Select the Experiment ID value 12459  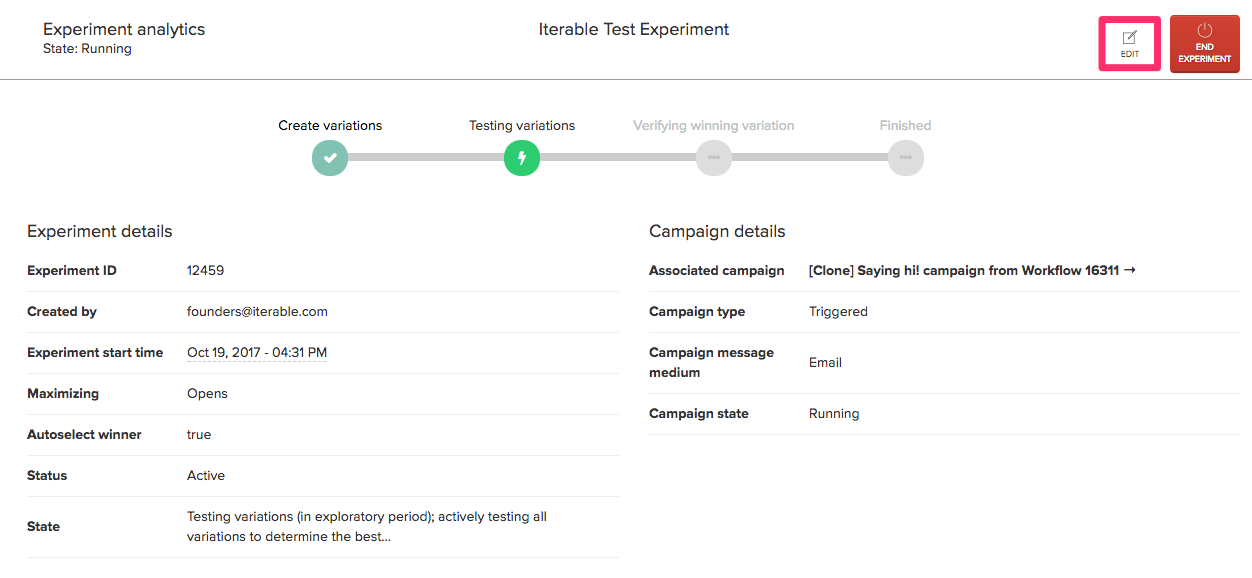tap(206, 270)
